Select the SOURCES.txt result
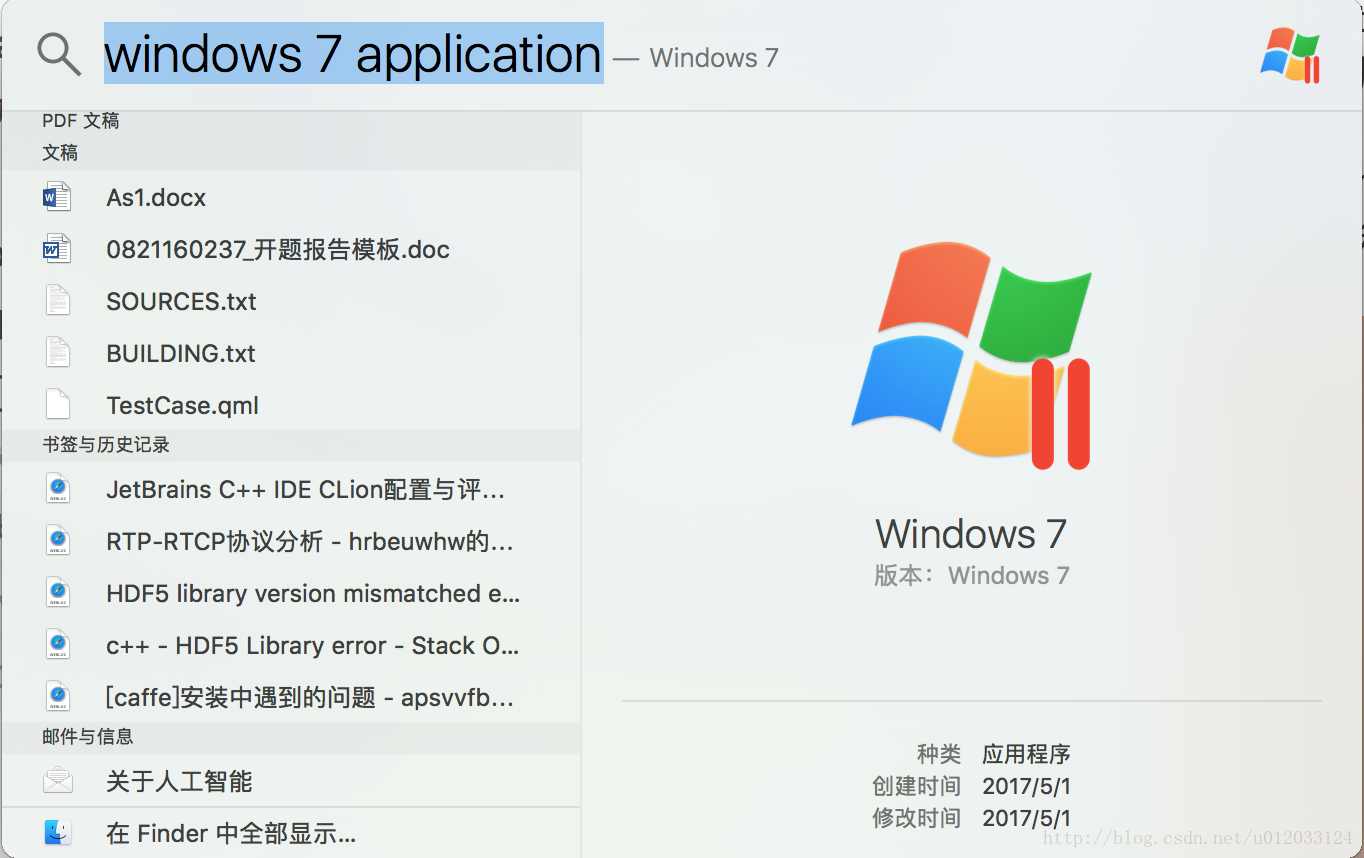 click(x=291, y=301)
